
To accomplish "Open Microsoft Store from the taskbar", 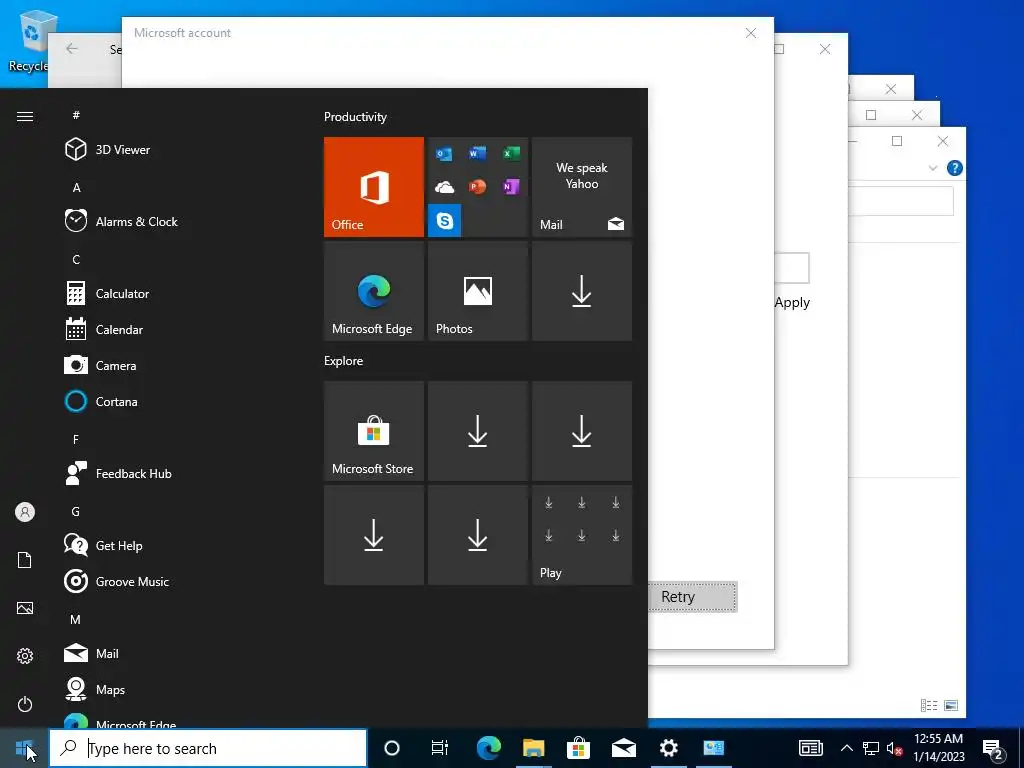I will pos(579,748).
